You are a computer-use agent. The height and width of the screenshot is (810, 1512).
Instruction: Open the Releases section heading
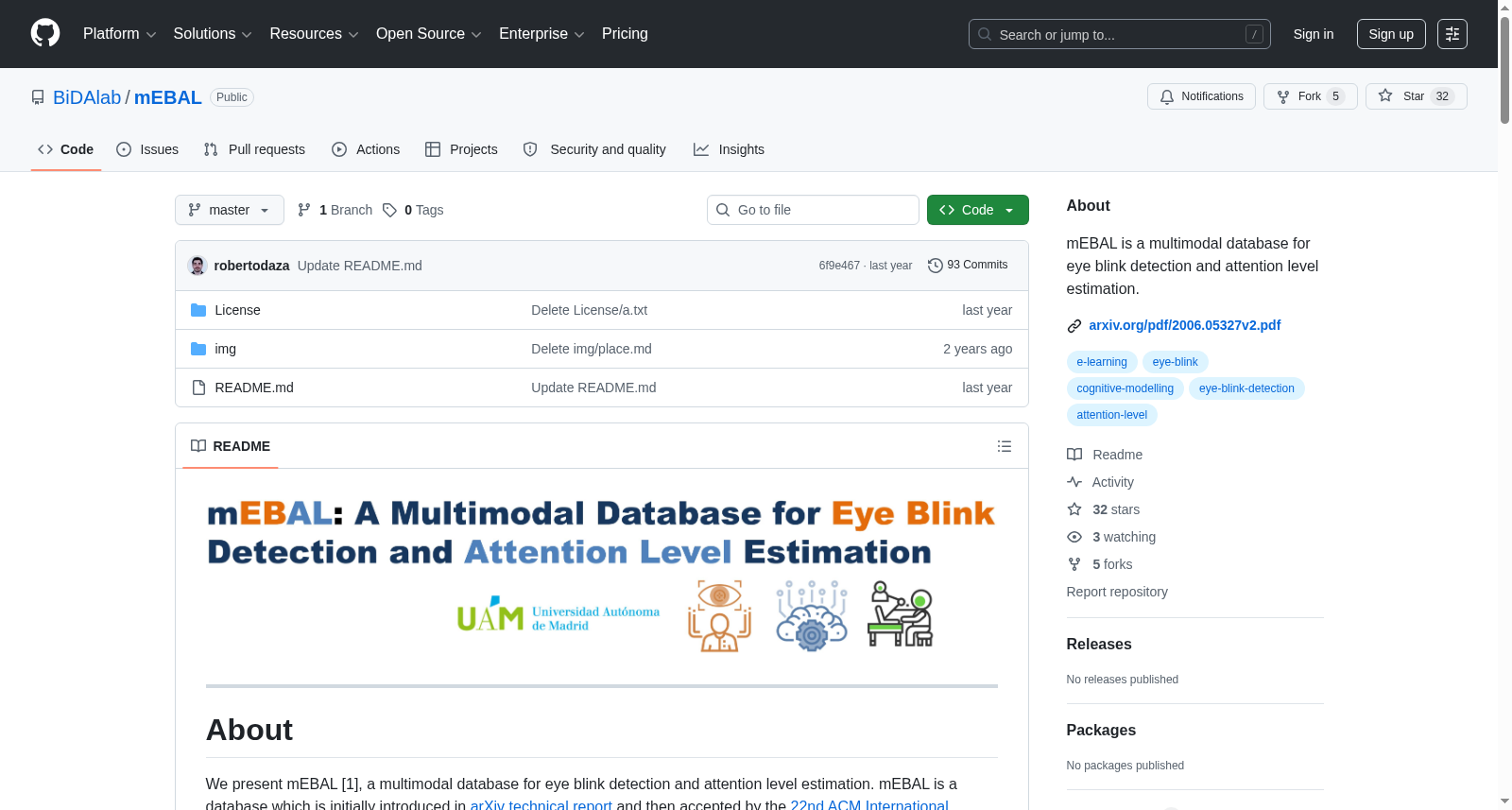point(1099,645)
